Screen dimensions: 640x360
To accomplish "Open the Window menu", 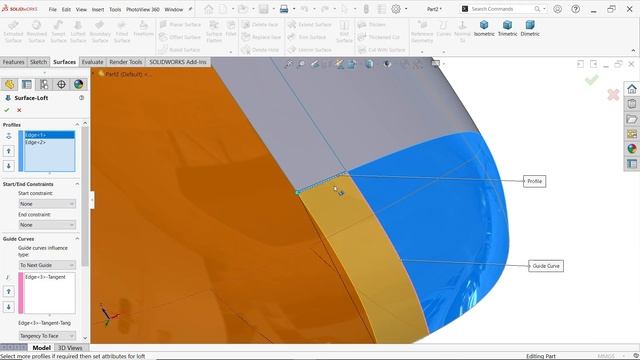I will [x=173, y=9].
